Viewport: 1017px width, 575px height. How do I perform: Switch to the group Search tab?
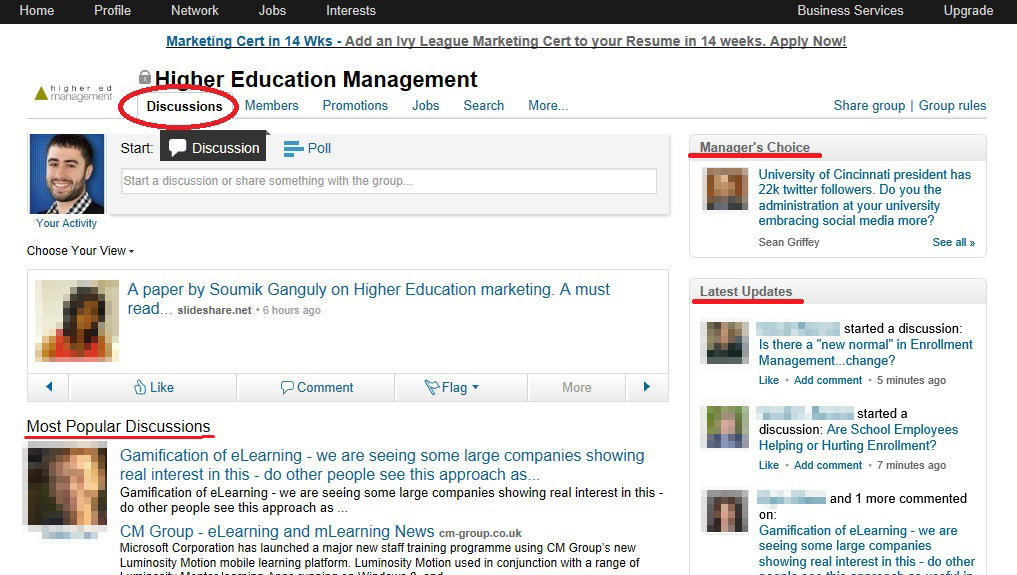pyautogui.click(x=484, y=106)
